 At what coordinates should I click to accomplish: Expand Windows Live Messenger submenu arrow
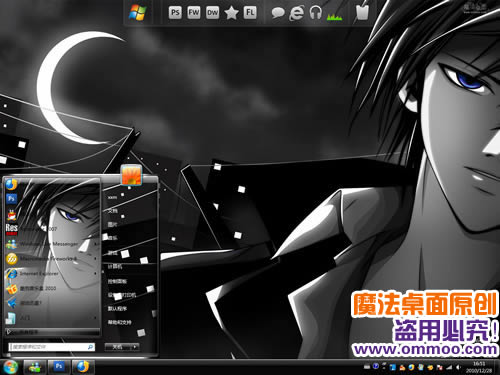point(96,244)
